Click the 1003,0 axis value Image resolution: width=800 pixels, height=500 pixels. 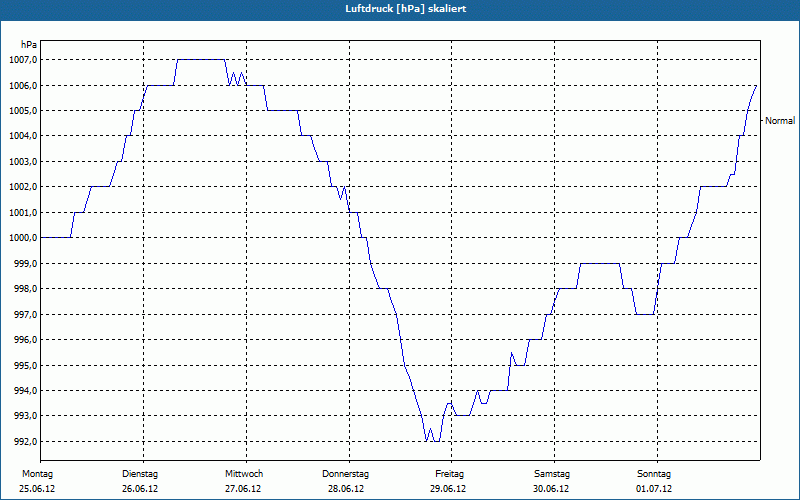[23, 162]
